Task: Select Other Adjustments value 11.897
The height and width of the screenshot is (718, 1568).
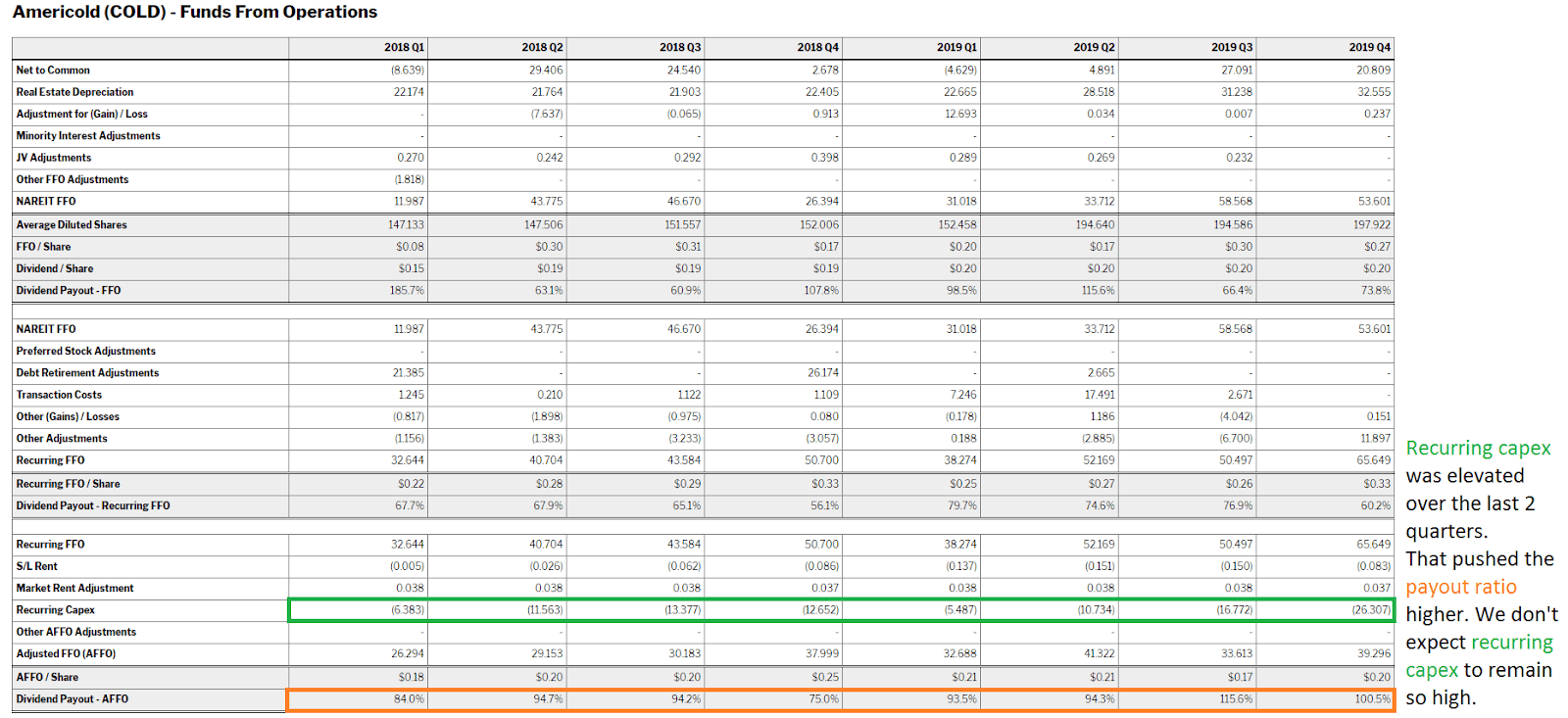Action: point(1376,439)
